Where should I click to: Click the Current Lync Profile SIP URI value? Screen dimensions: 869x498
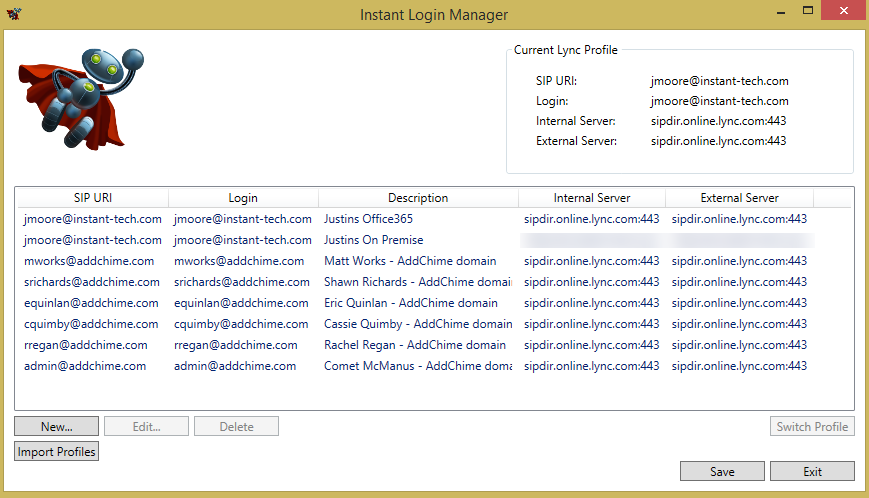pyautogui.click(x=720, y=81)
